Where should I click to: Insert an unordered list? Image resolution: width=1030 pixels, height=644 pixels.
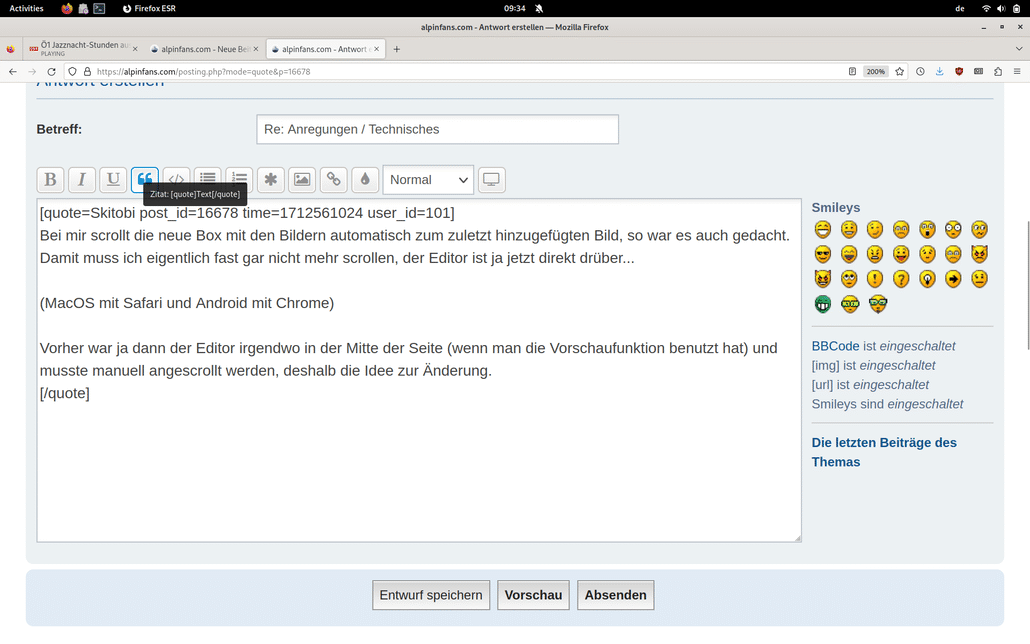207,179
